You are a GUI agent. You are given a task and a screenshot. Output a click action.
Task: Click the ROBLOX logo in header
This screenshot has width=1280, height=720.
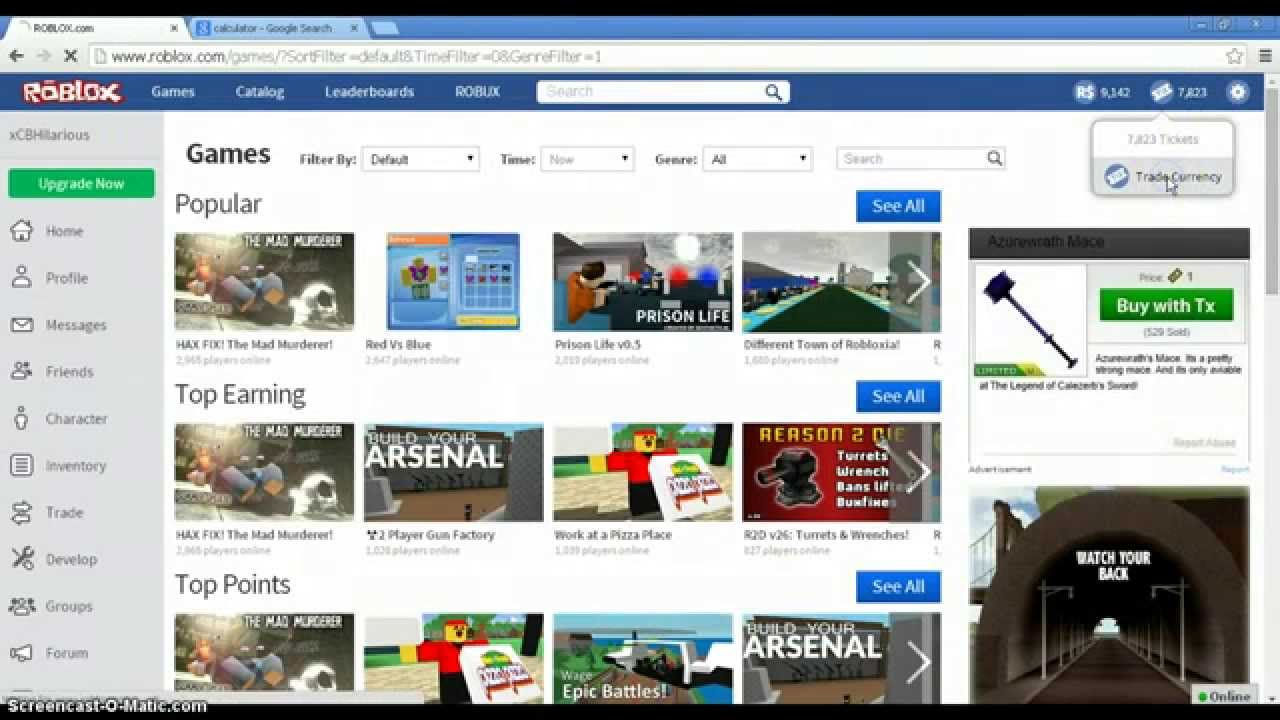click(72, 92)
